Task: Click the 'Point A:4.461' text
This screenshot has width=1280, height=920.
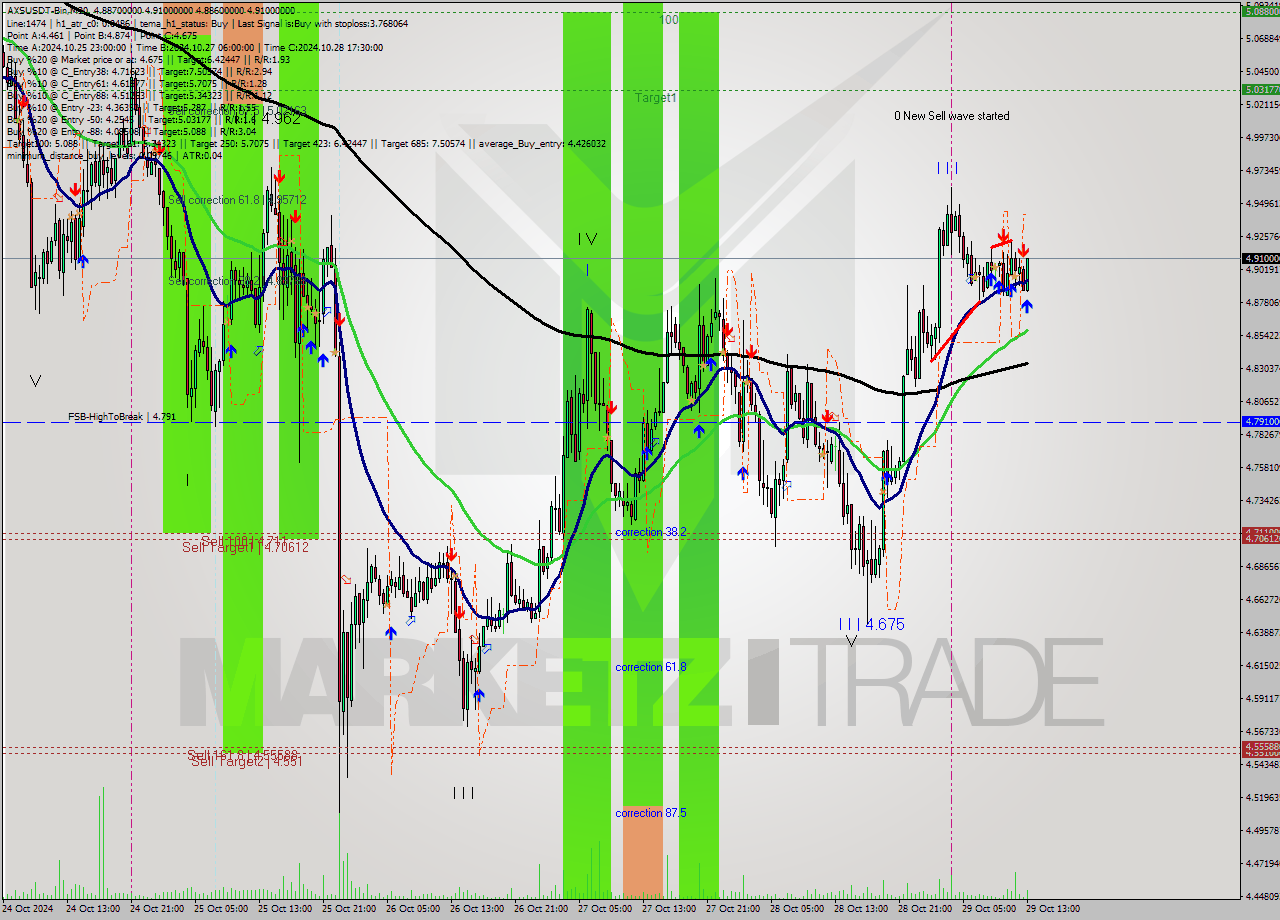Action: coord(37,36)
